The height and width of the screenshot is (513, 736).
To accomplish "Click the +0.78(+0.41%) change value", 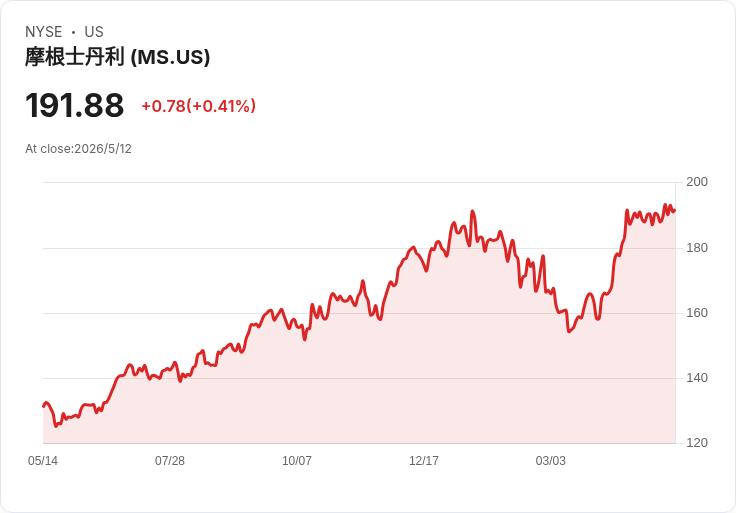I will pos(199,106).
